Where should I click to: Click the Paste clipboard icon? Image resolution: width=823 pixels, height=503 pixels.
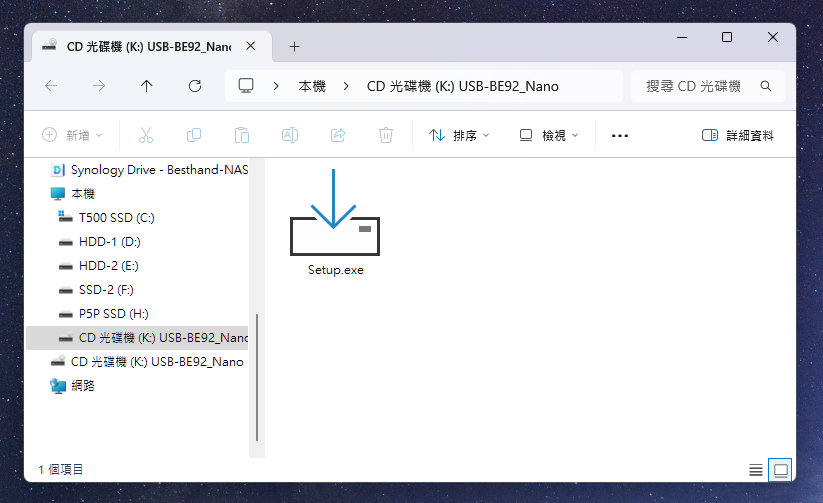(x=242, y=135)
